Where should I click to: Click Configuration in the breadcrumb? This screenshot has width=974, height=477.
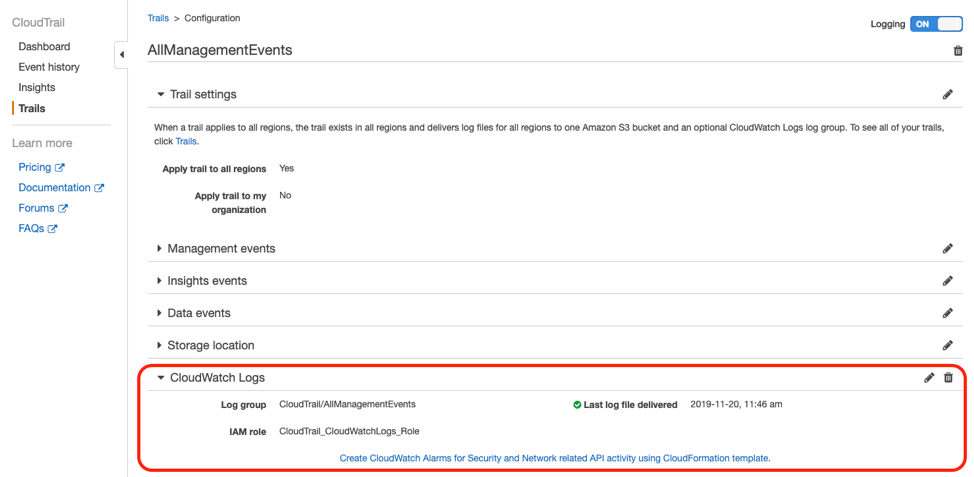[x=212, y=18]
